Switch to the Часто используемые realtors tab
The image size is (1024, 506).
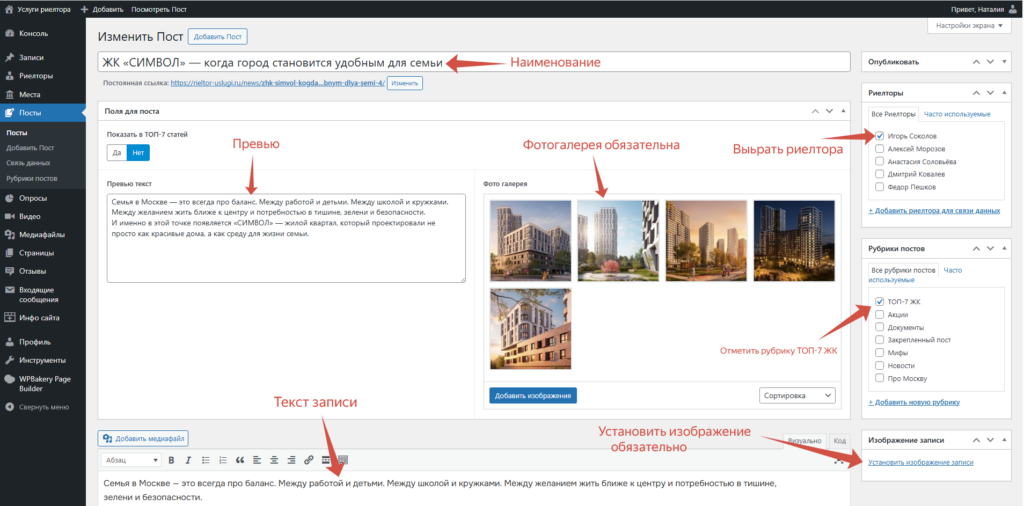click(x=957, y=114)
